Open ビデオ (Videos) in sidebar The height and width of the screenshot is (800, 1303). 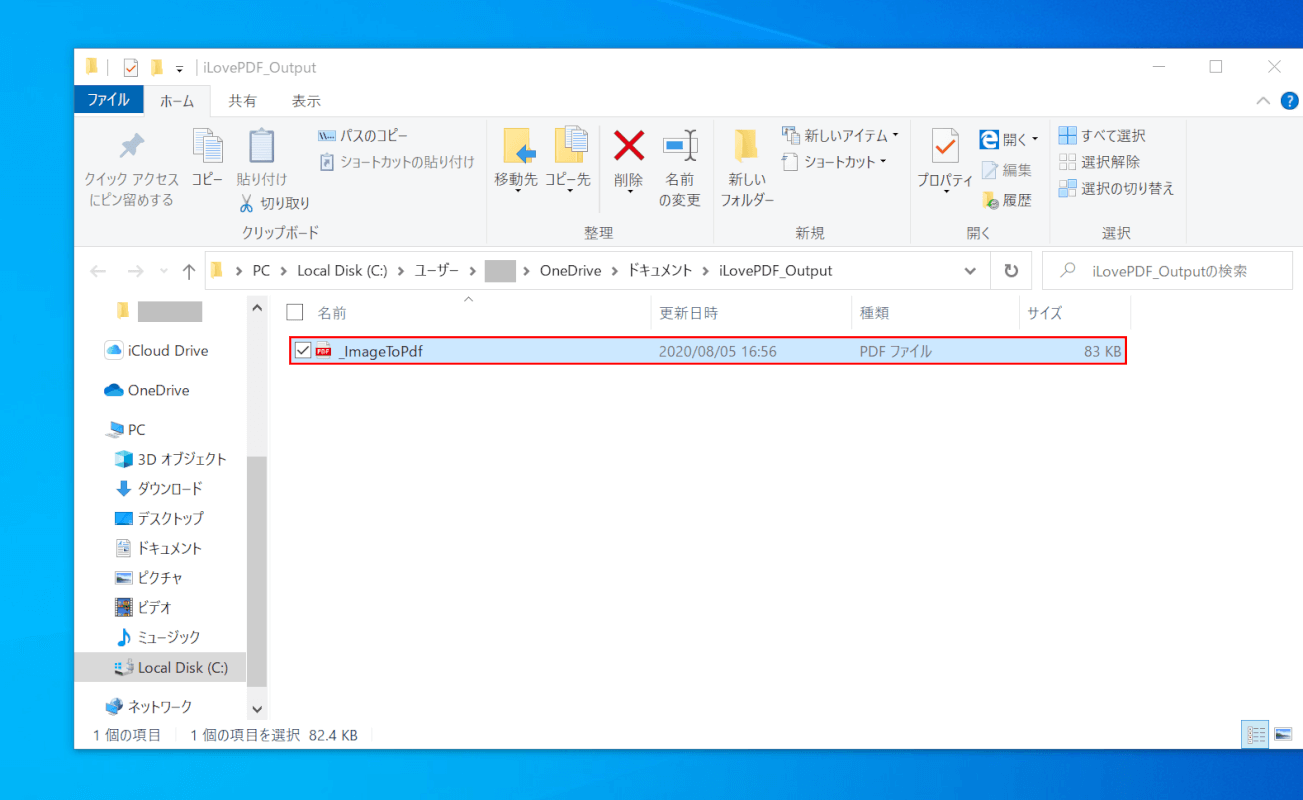(x=144, y=607)
